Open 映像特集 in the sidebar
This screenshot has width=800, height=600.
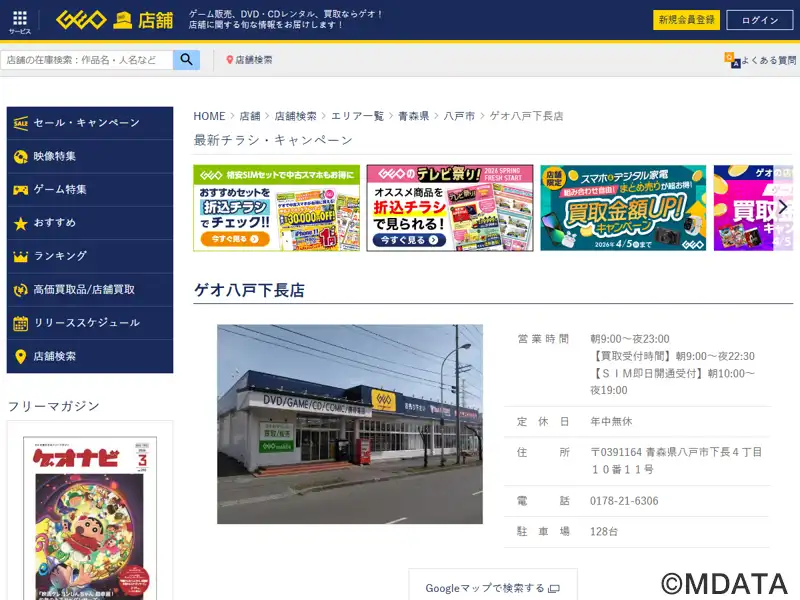pos(90,157)
